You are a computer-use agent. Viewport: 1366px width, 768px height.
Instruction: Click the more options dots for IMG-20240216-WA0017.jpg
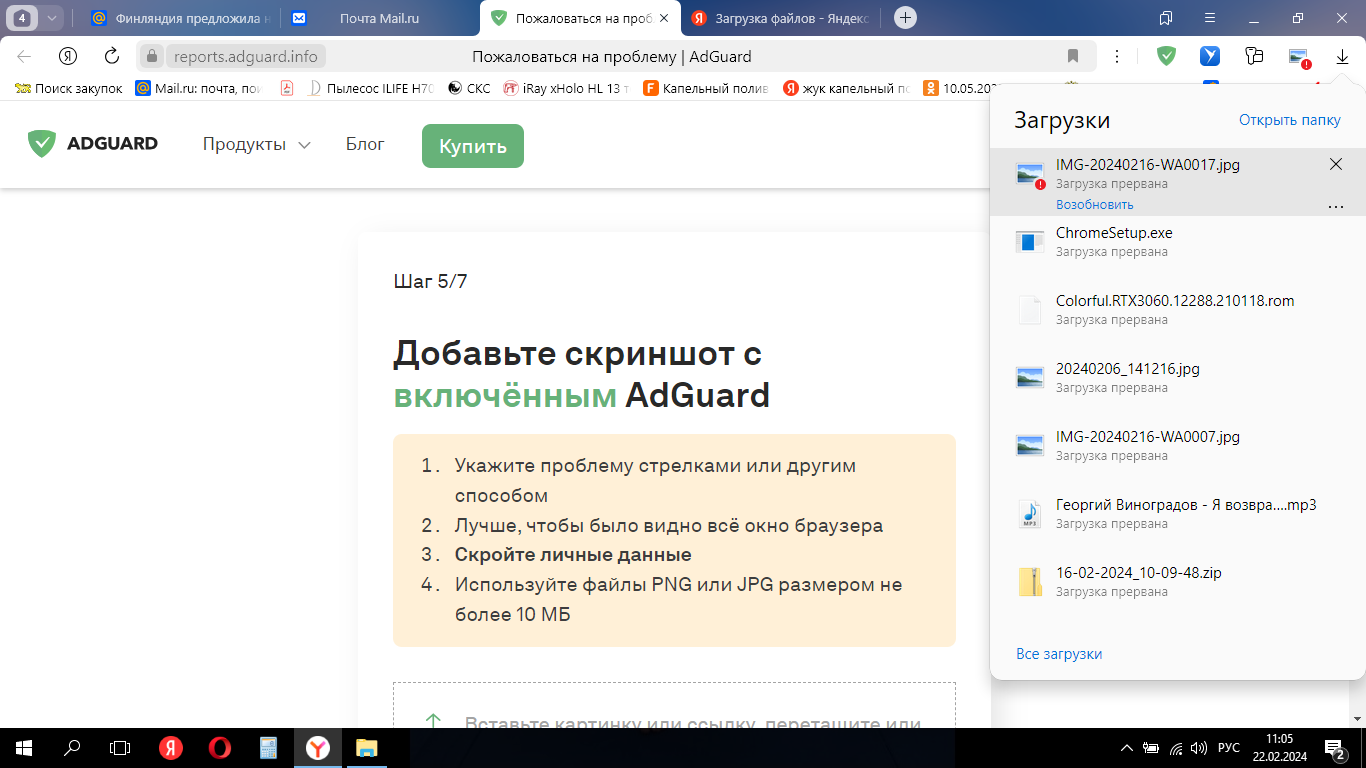(1336, 206)
